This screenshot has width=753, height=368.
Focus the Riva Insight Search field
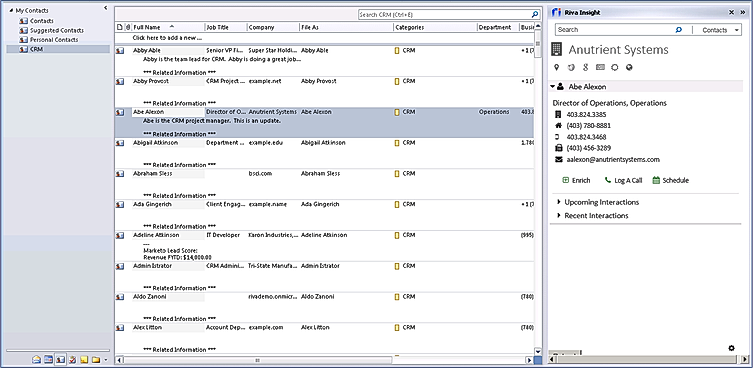[615, 30]
